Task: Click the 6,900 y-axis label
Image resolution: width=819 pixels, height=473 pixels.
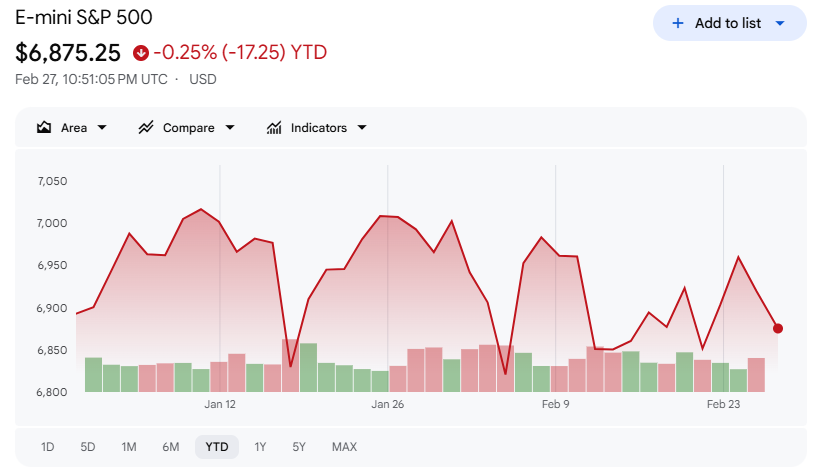Action: click(52, 308)
